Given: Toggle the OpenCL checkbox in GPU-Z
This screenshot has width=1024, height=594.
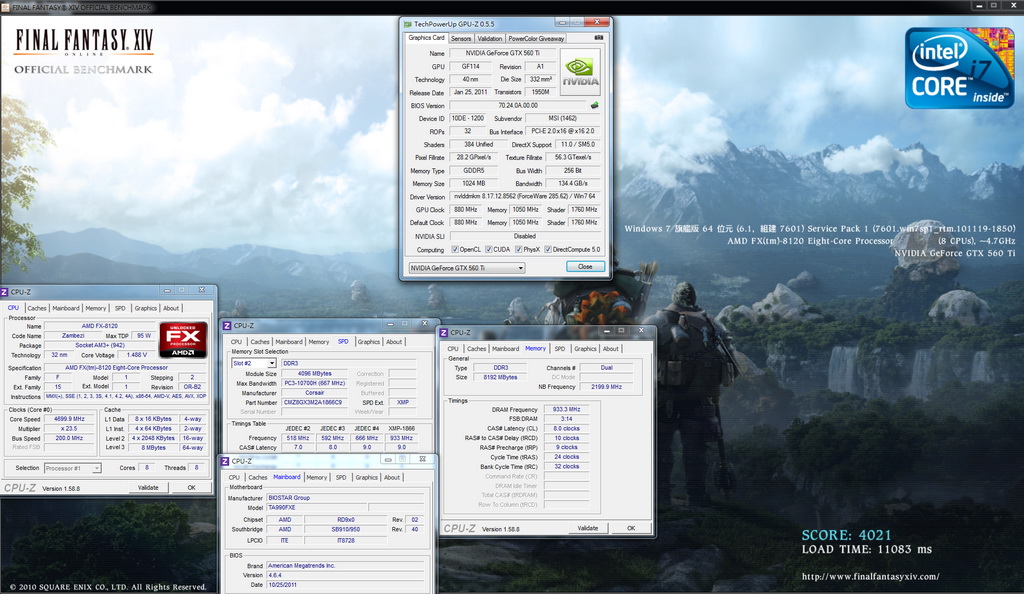Looking at the screenshot, I should 455,249.
